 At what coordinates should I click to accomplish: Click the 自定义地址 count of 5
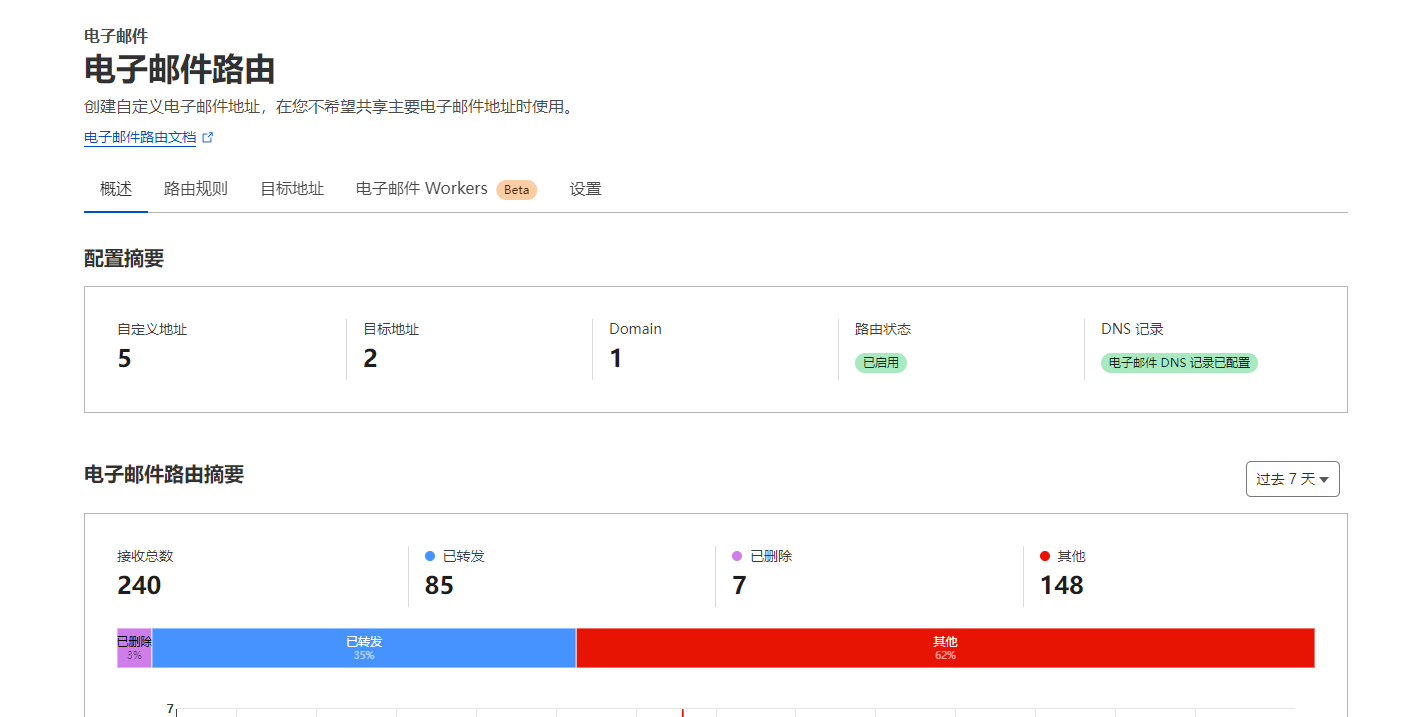pos(124,359)
